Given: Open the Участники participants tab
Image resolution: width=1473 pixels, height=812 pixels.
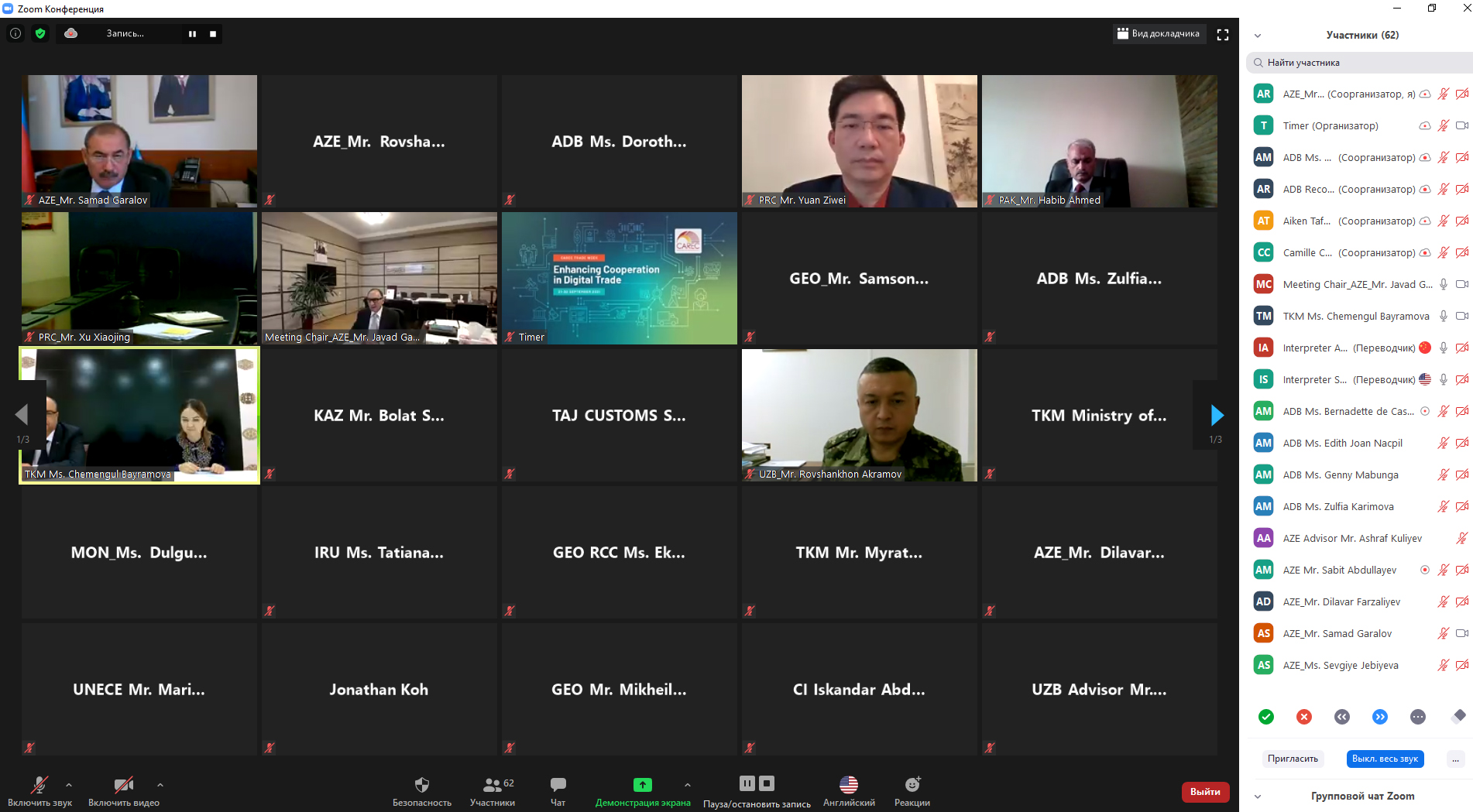Looking at the screenshot, I should [x=492, y=786].
